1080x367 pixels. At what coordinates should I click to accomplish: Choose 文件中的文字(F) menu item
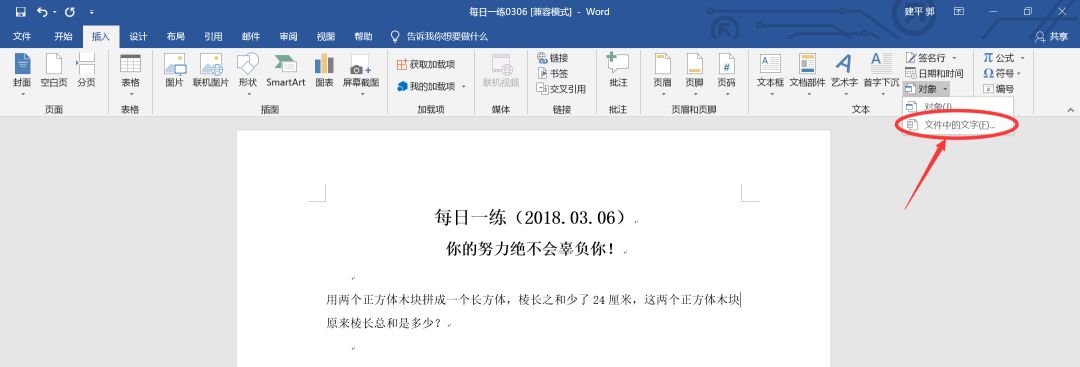click(x=958, y=125)
